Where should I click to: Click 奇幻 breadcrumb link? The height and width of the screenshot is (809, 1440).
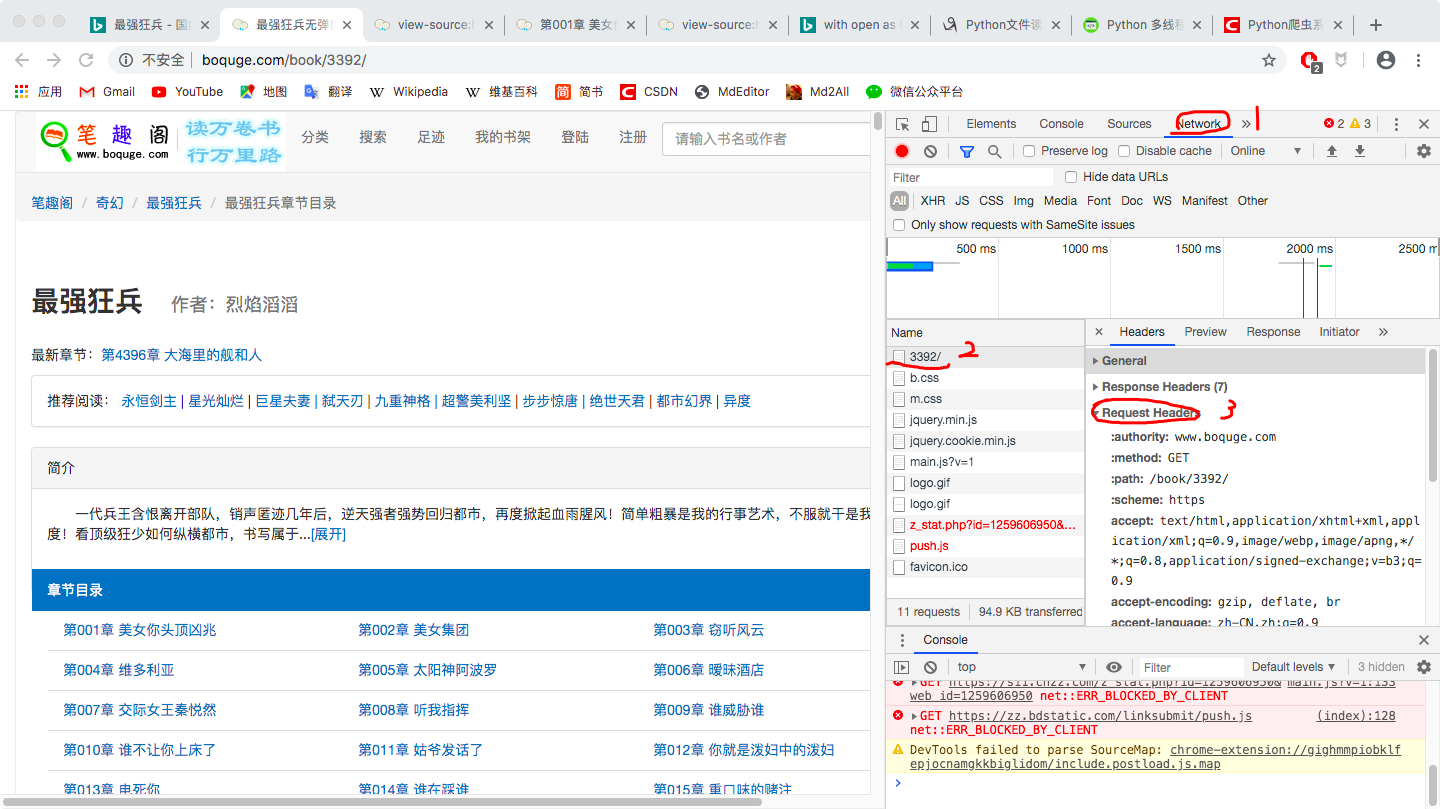(110, 203)
